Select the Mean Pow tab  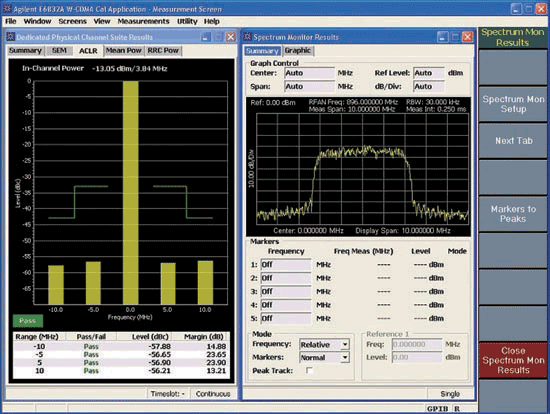pos(123,51)
